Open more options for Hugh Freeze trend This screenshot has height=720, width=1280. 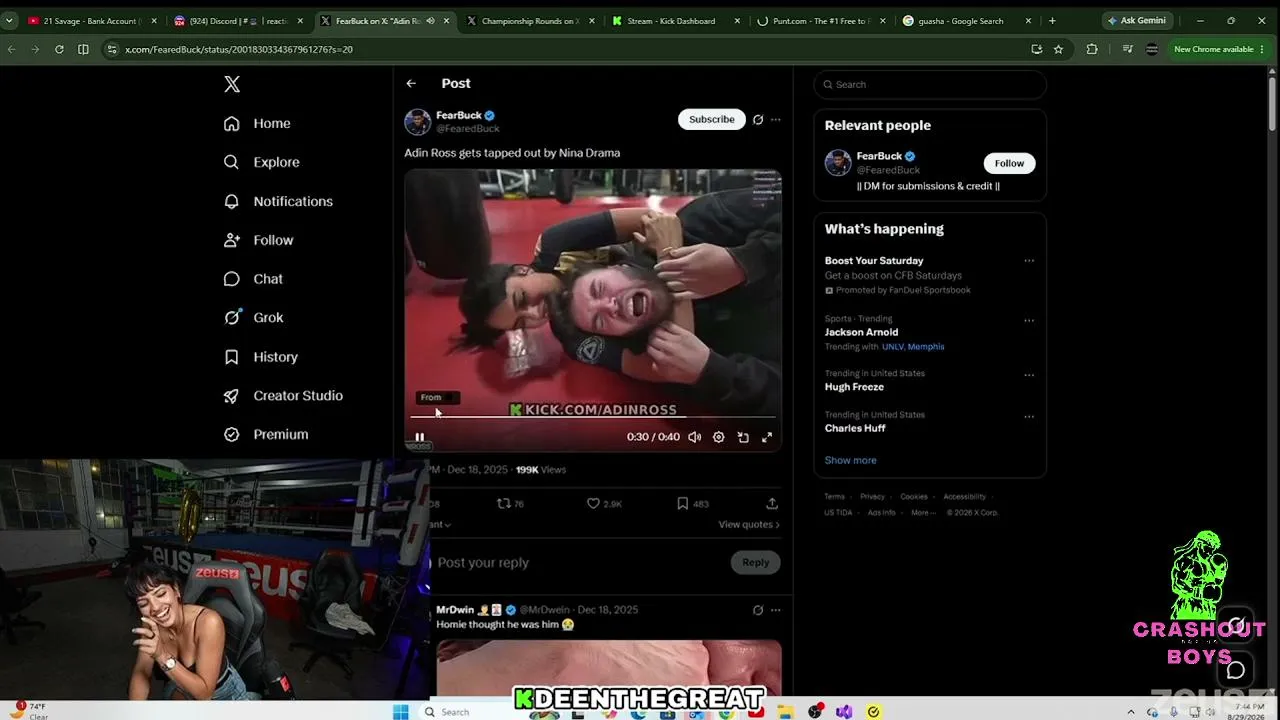[1029, 375]
